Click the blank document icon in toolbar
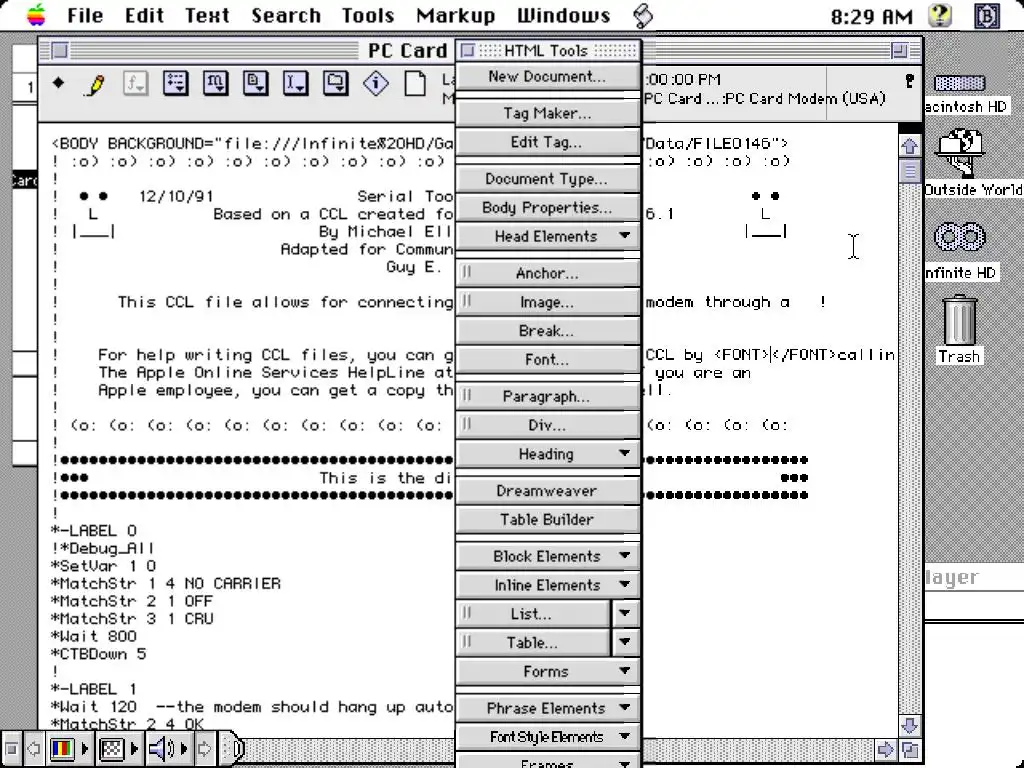This screenshot has width=1024, height=768. tap(415, 84)
